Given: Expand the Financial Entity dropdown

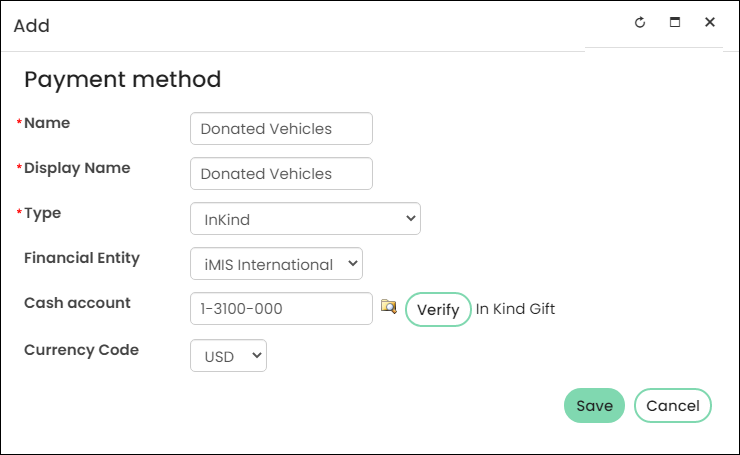Looking at the screenshot, I should coord(276,263).
